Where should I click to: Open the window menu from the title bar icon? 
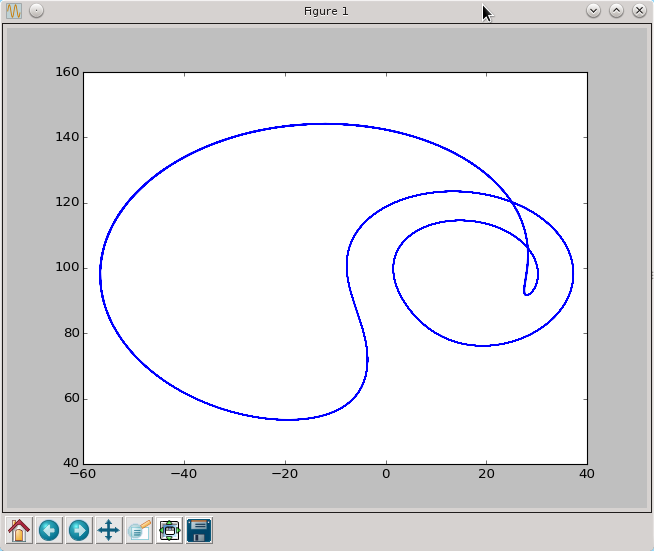[14, 11]
